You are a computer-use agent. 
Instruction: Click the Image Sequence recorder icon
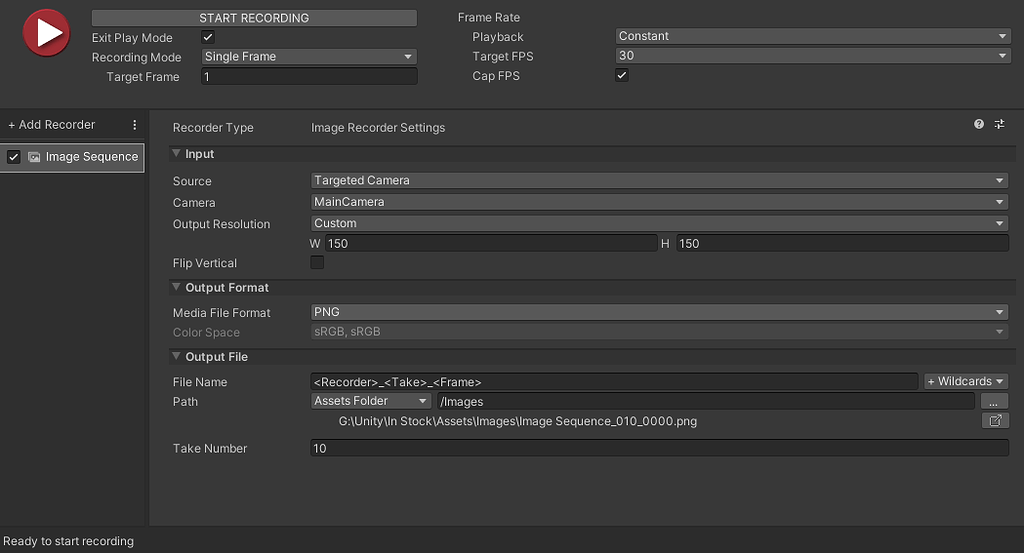pos(34,157)
